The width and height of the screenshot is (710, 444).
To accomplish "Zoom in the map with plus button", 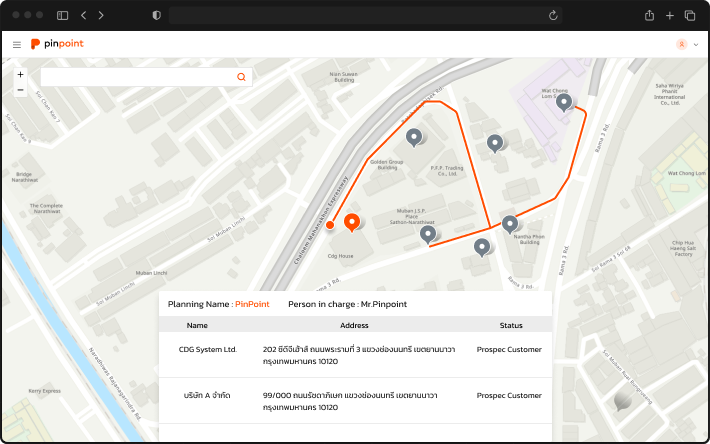I will [20, 75].
